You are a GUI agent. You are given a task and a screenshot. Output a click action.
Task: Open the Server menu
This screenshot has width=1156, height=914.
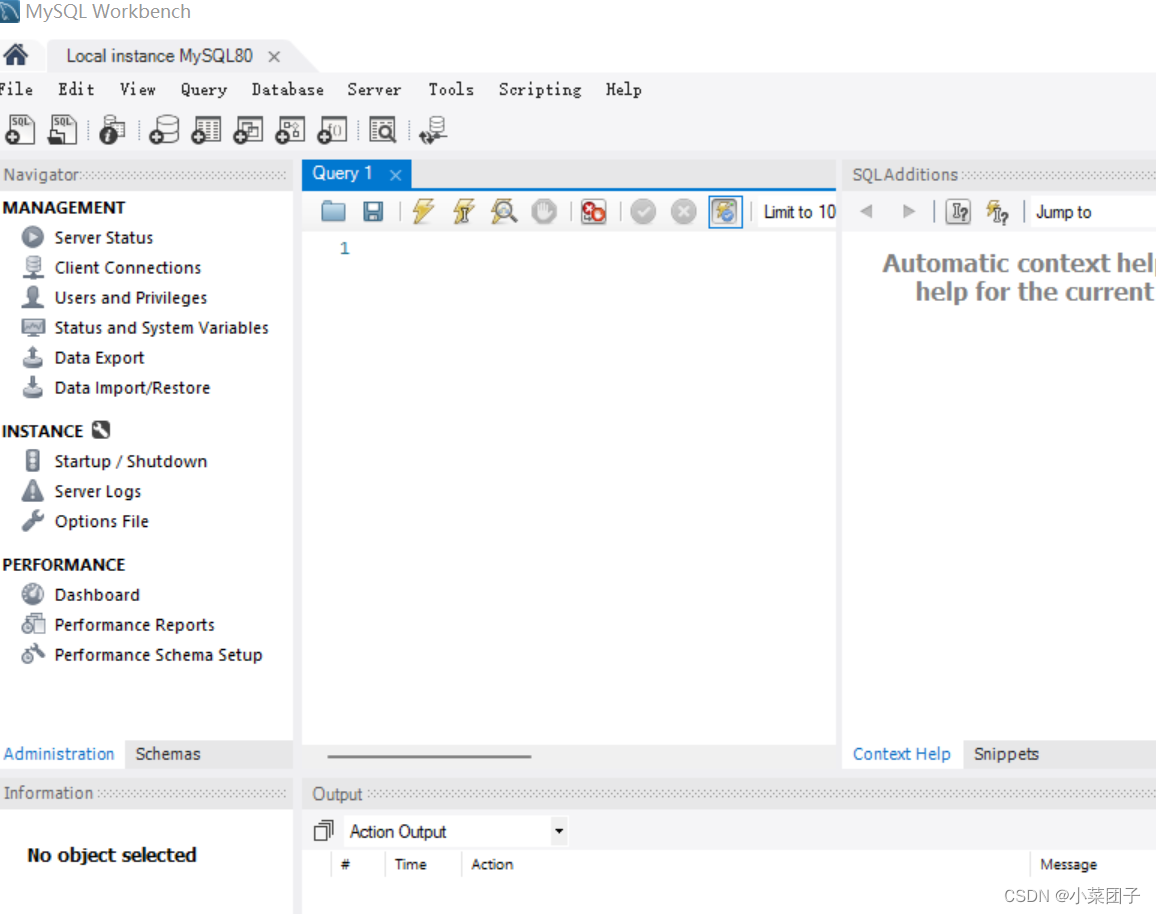tap(375, 89)
